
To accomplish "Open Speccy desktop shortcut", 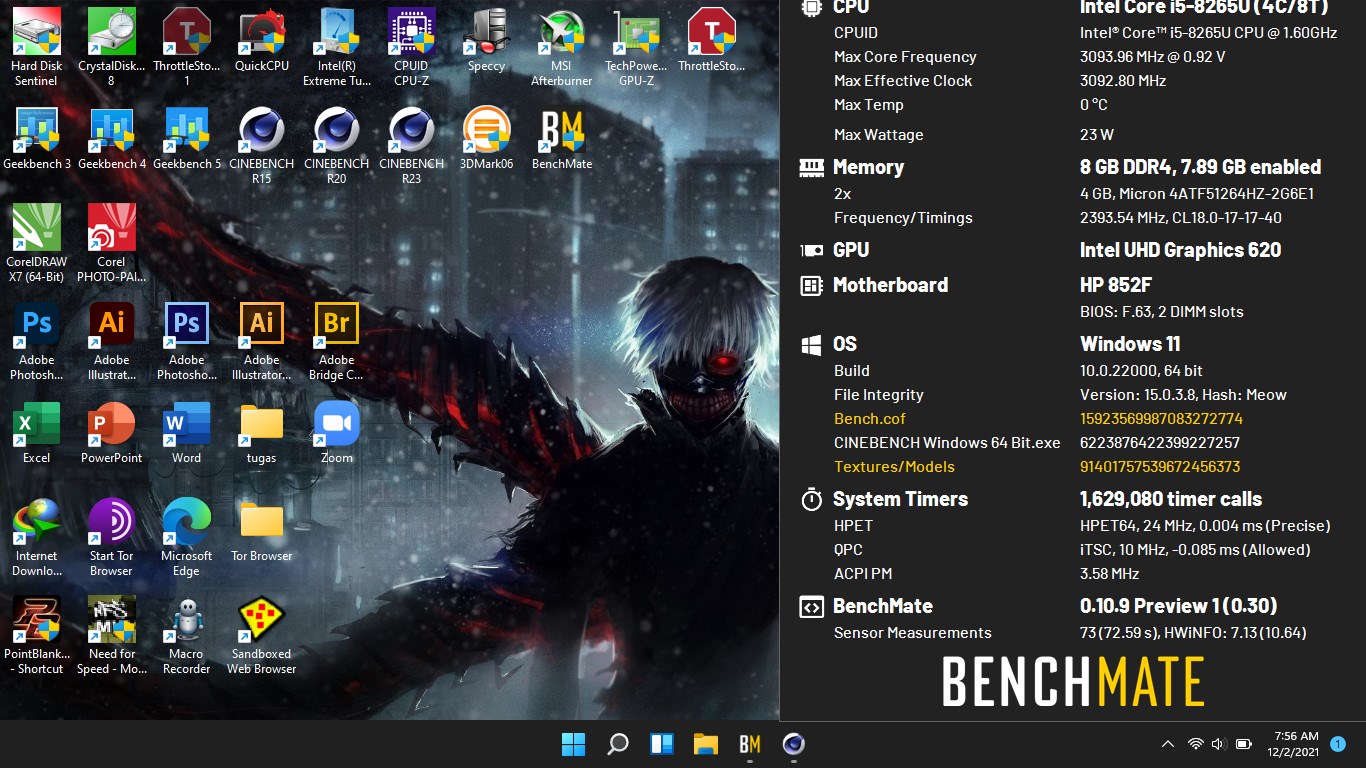I will [x=487, y=40].
